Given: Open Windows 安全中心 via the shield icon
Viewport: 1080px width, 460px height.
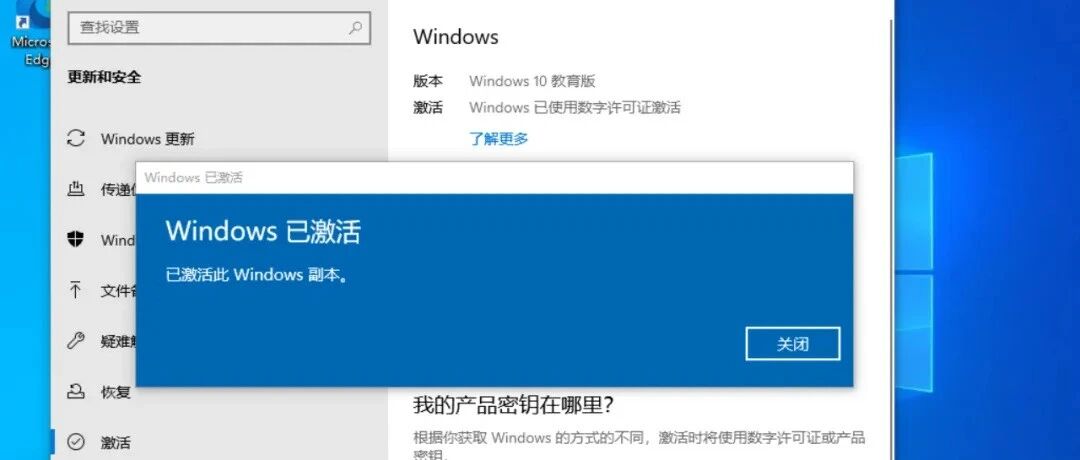Looking at the screenshot, I should tap(75, 240).
